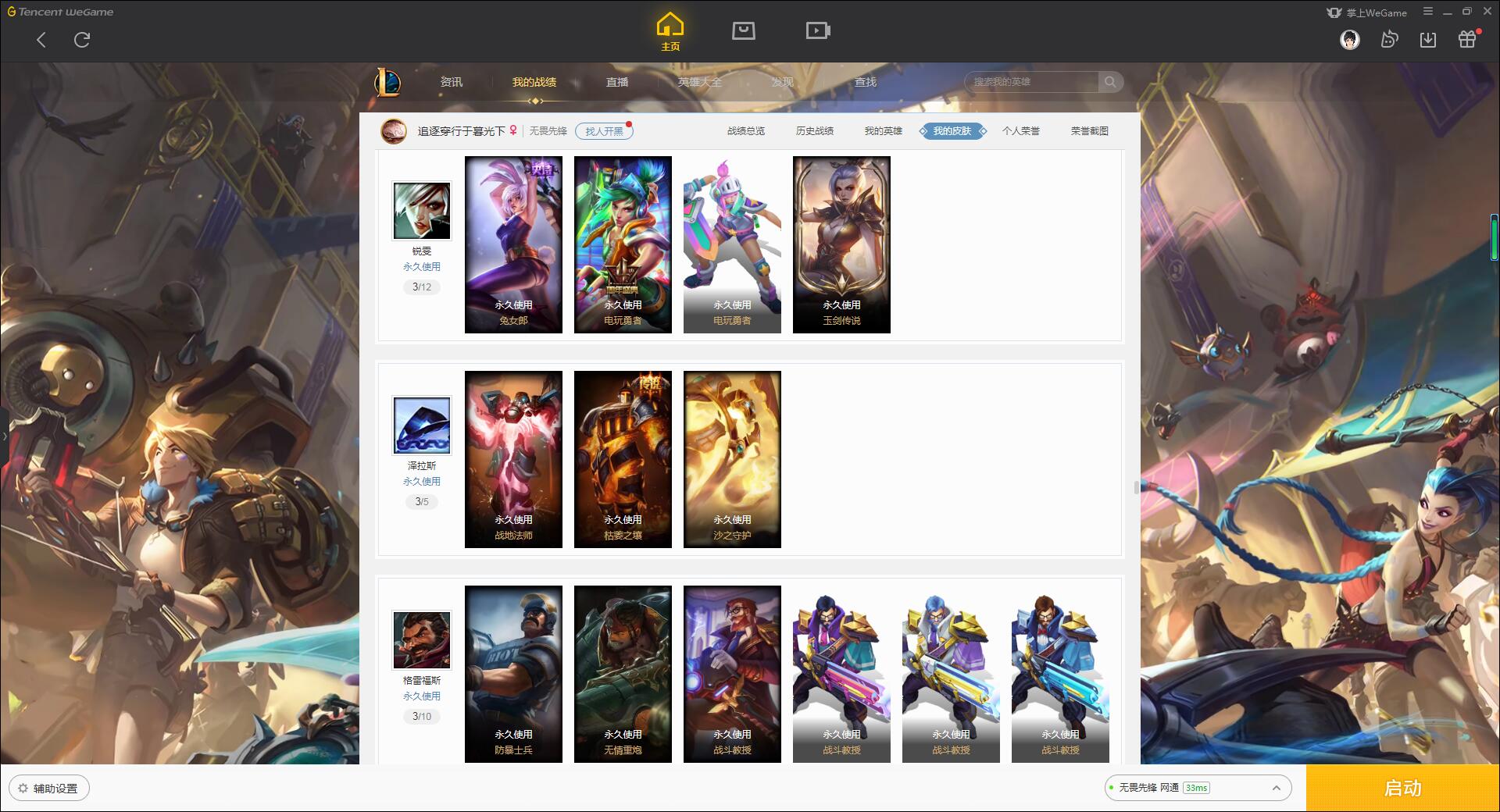The image size is (1500, 812).
Task: Click the 泽拉斯 champion portrait
Action: click(x=422, y=426)
